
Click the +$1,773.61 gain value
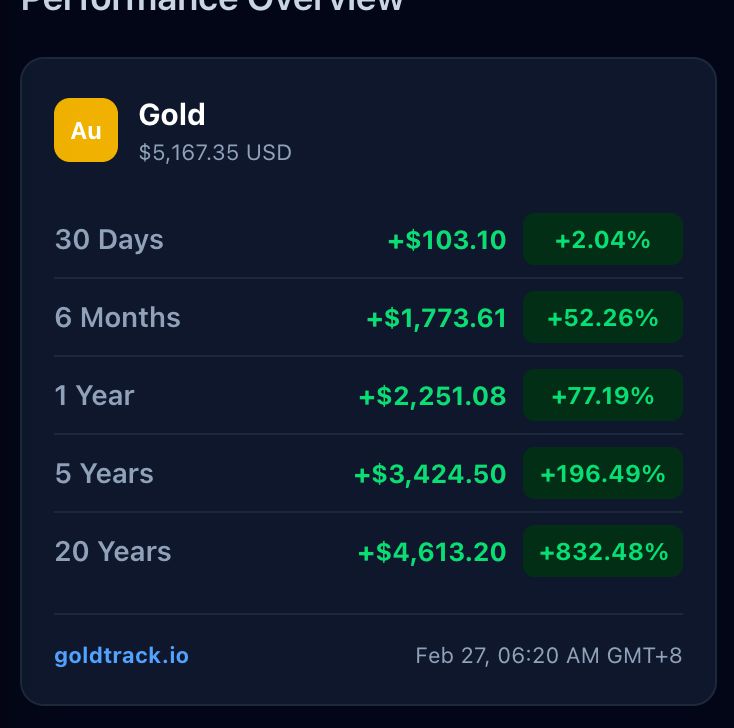437,318
